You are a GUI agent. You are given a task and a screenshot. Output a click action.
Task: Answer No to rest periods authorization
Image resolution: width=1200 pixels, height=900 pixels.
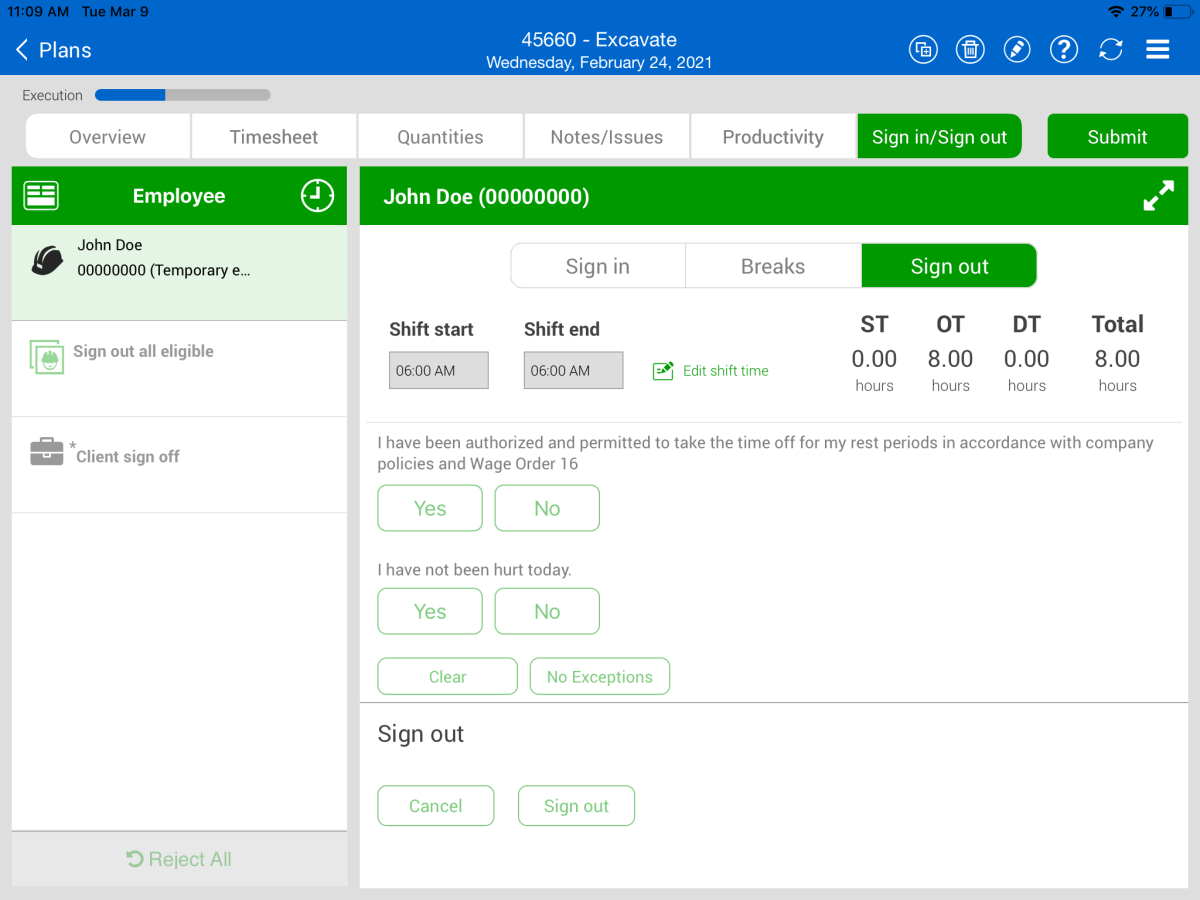547,508
